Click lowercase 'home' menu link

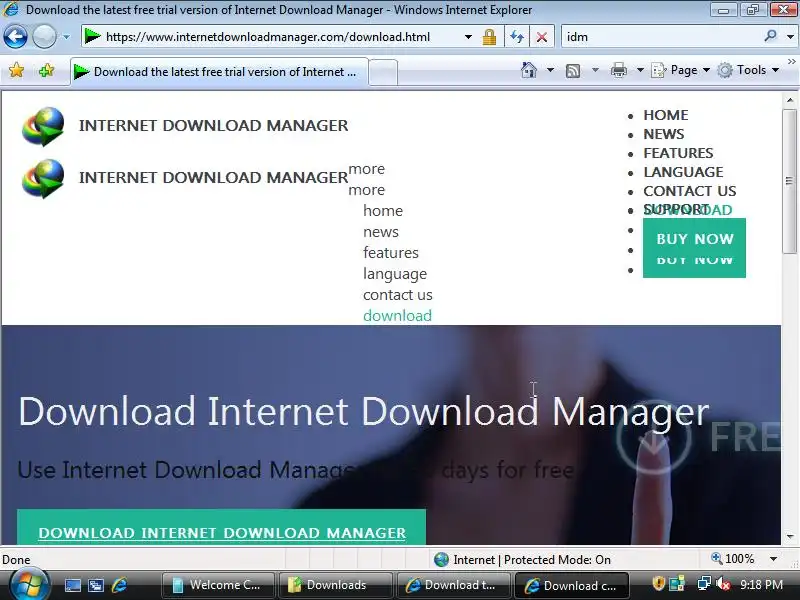[383, 211]
